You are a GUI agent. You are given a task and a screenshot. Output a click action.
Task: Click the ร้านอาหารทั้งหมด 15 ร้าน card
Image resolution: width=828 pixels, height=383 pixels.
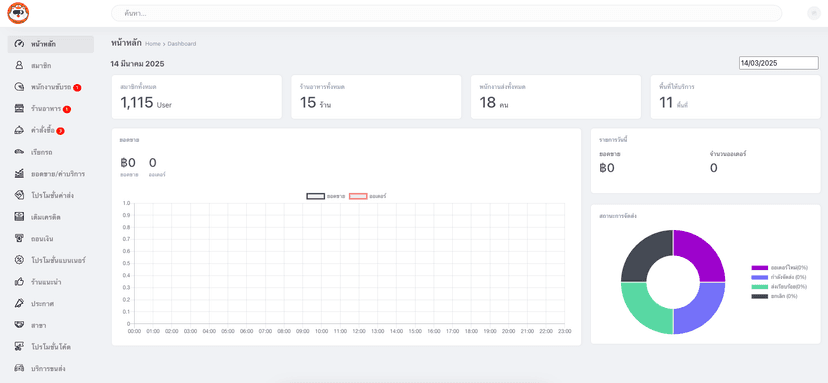tap(376, 97)
